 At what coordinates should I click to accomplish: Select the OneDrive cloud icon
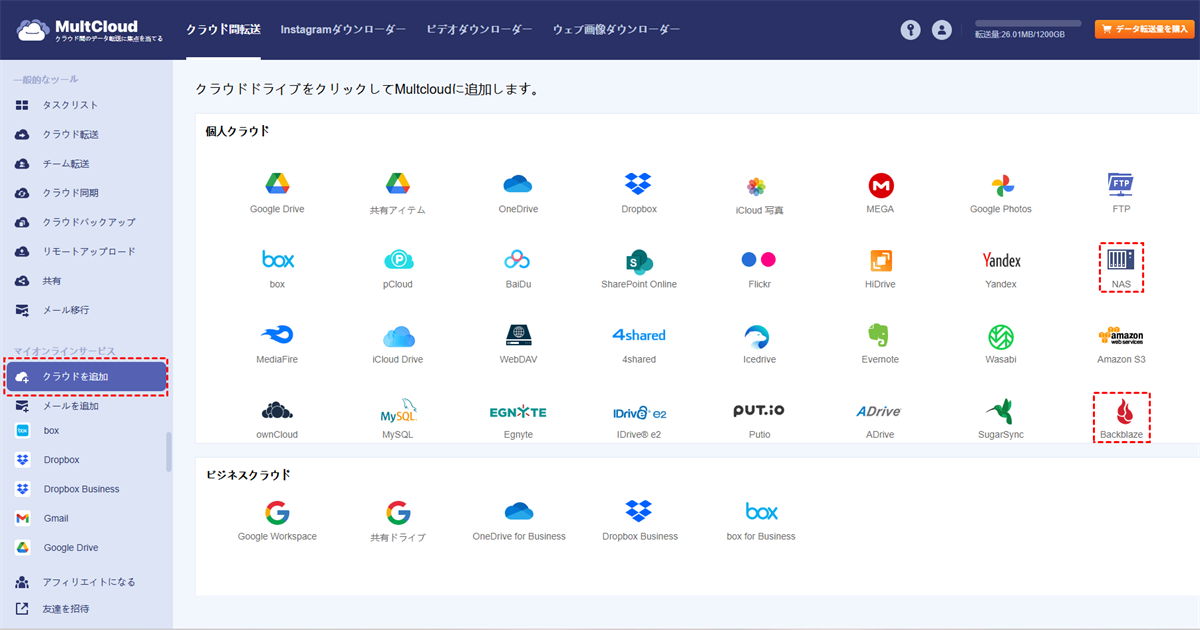coord(518,185)
